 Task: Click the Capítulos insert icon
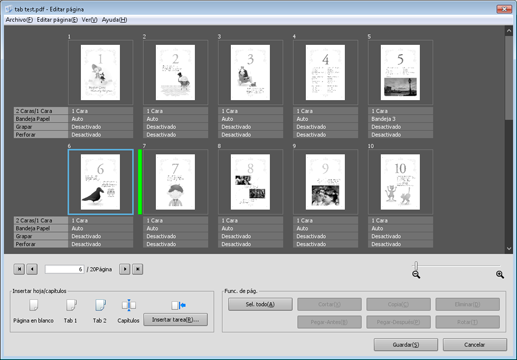pos(129,305)
